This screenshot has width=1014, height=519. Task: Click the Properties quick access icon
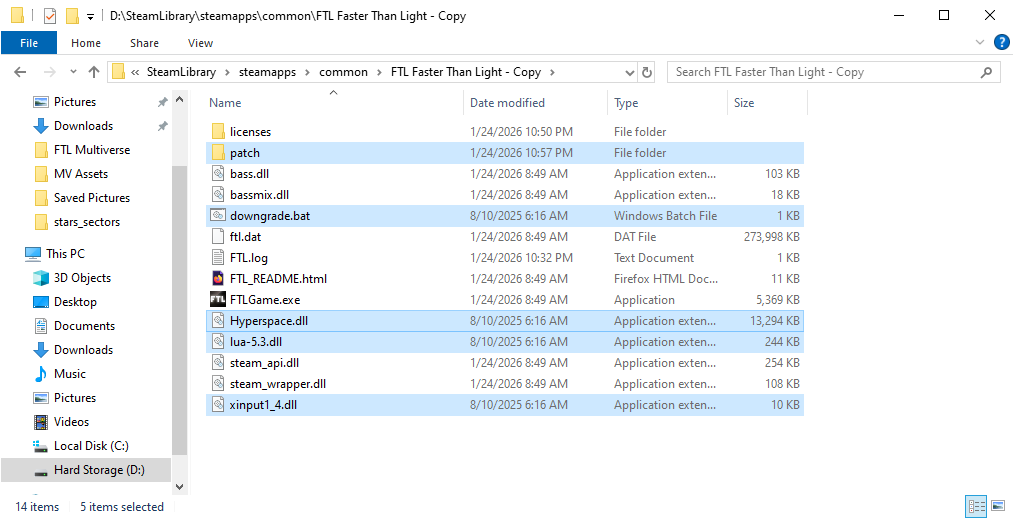[50, 16]
